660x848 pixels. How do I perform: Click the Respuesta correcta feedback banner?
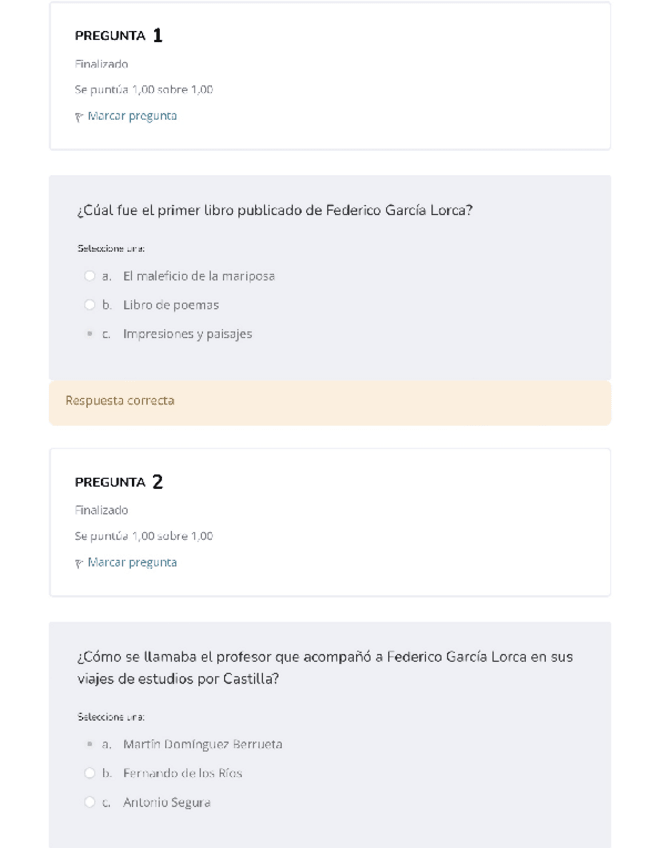click(x=329, y=401)
